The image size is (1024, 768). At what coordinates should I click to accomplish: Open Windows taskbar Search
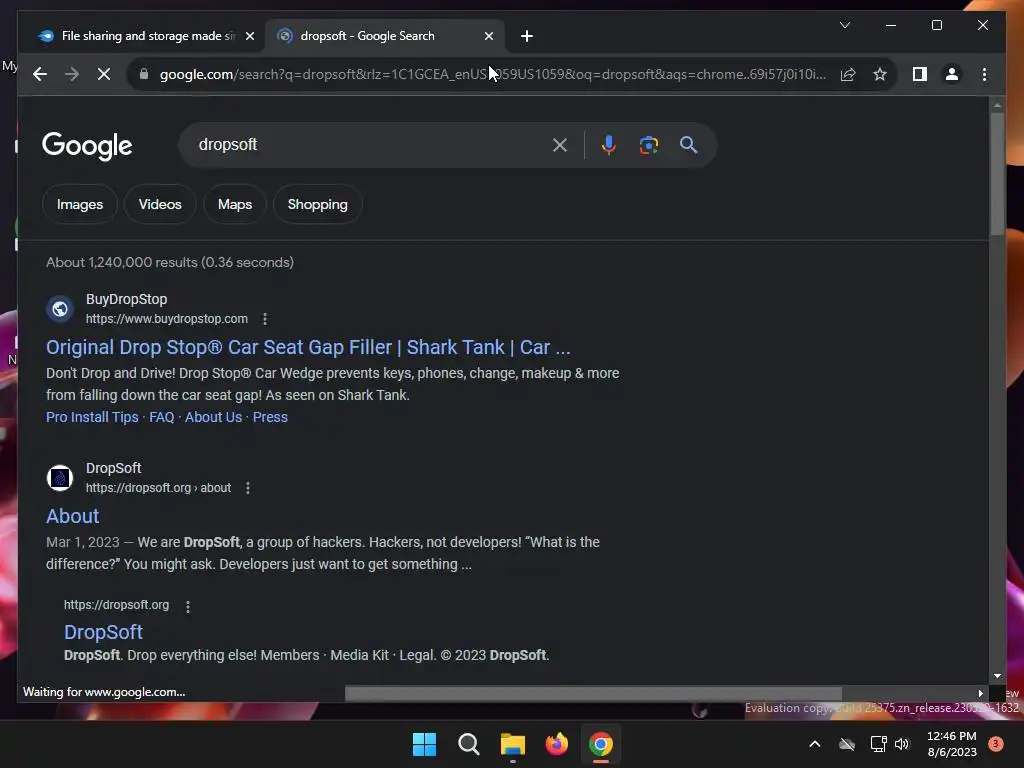tap(468, 744)
